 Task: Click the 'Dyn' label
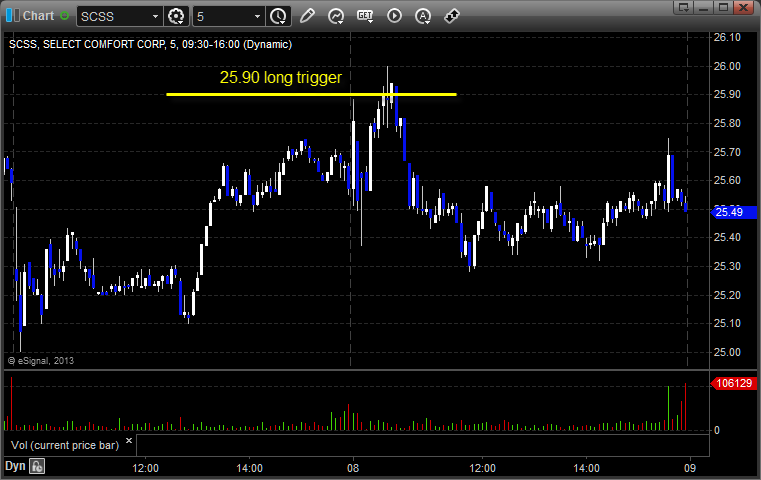pos(15,466)
